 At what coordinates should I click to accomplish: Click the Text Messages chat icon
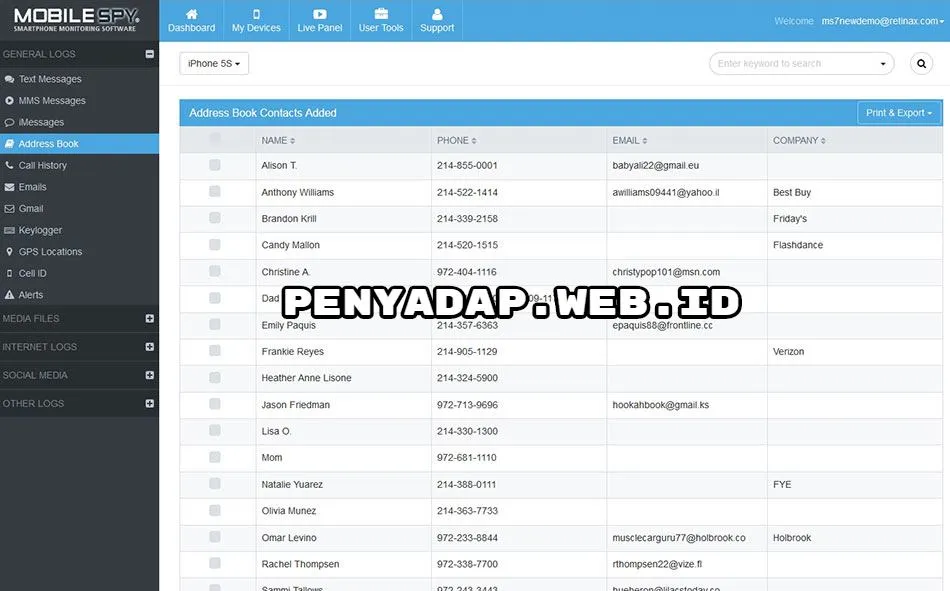point(9,79)
